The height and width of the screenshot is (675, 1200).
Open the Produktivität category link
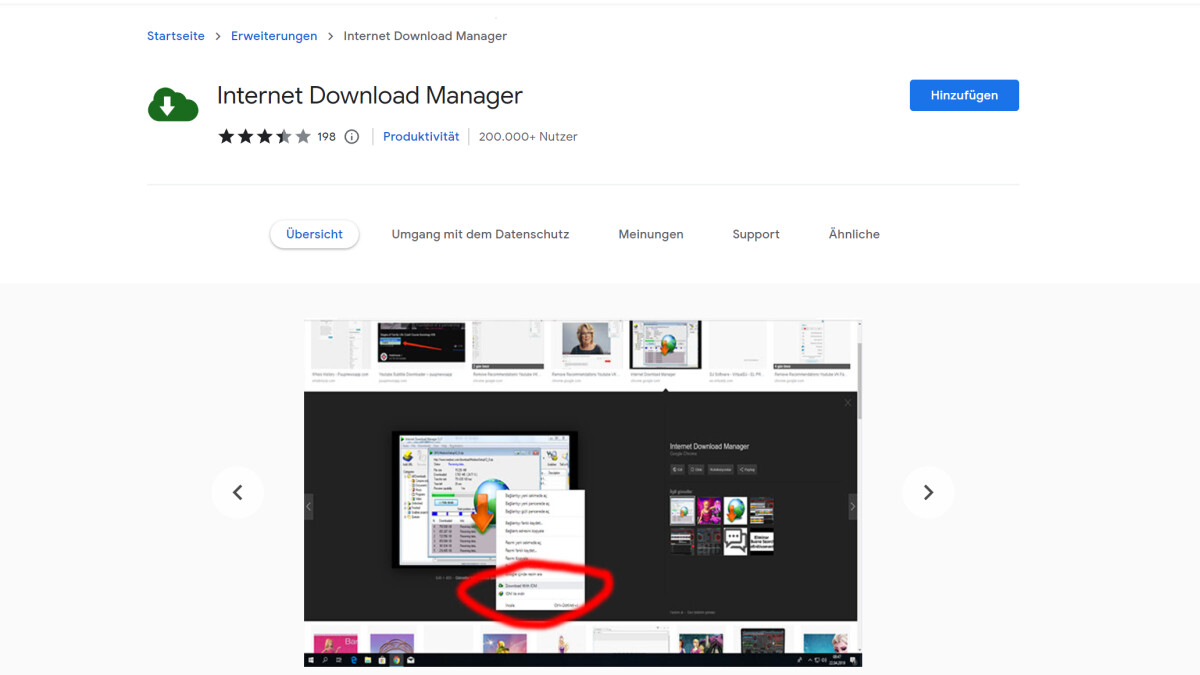[x=421, y=137]
